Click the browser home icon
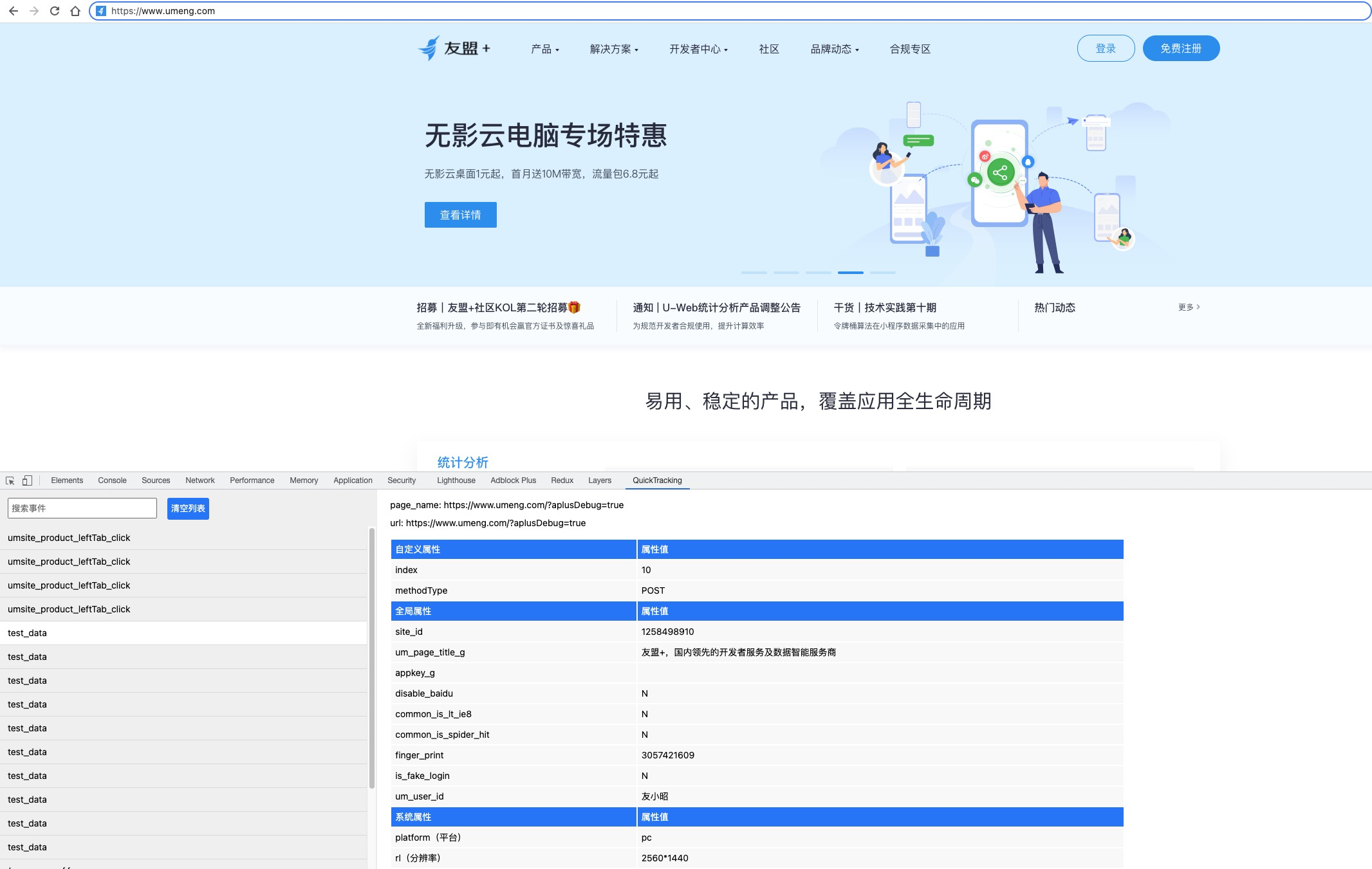This screenshot has height=869, width=1372. tap(75, 11)
